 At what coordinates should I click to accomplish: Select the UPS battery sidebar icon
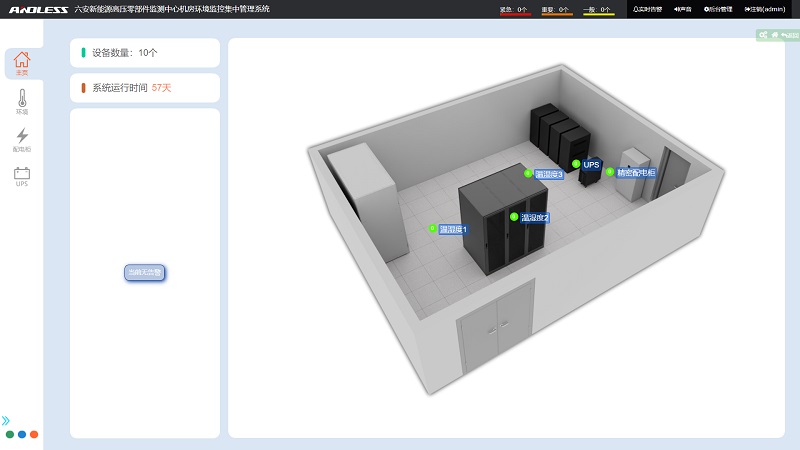22,176
